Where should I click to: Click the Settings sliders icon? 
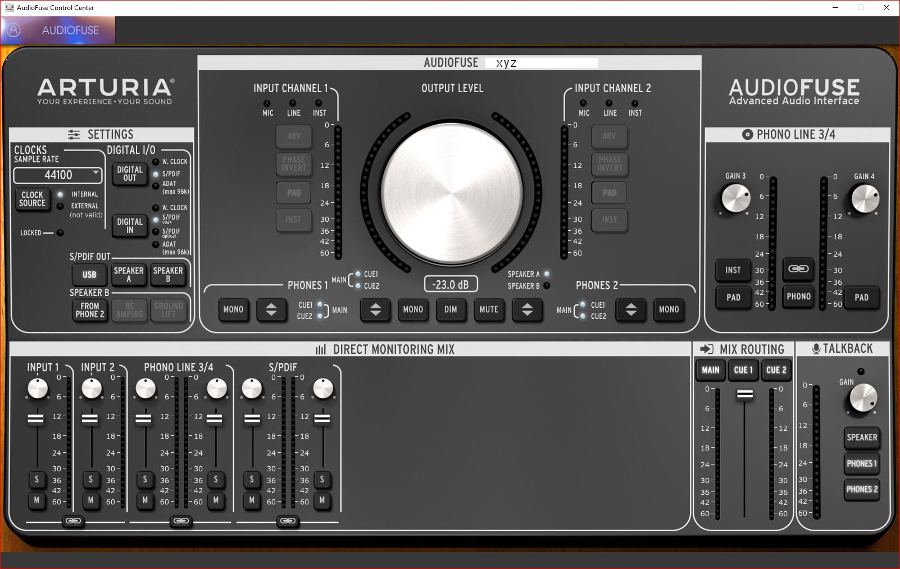click(x=74, y=134)
